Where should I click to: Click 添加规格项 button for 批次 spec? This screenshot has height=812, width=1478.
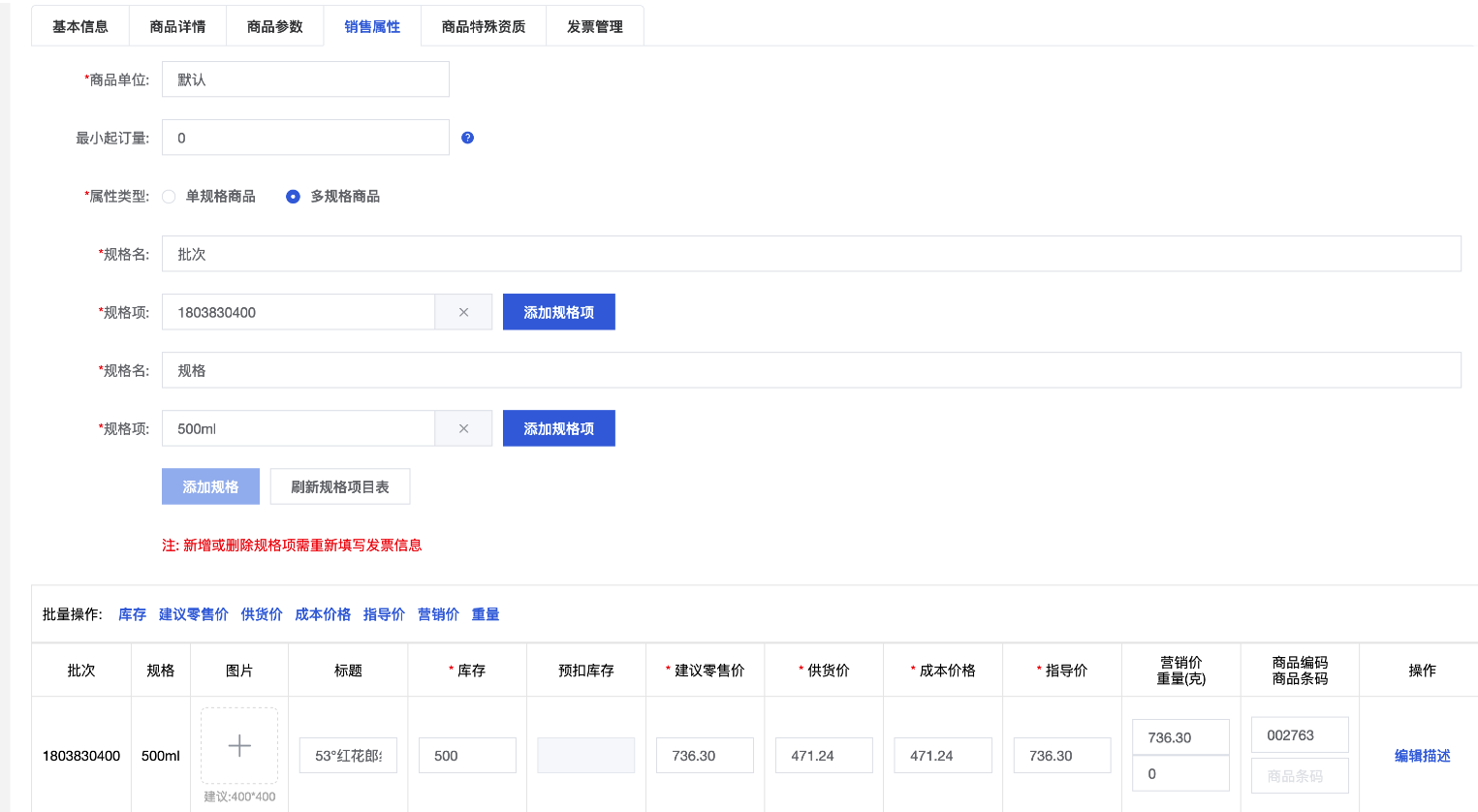point(558,312)
